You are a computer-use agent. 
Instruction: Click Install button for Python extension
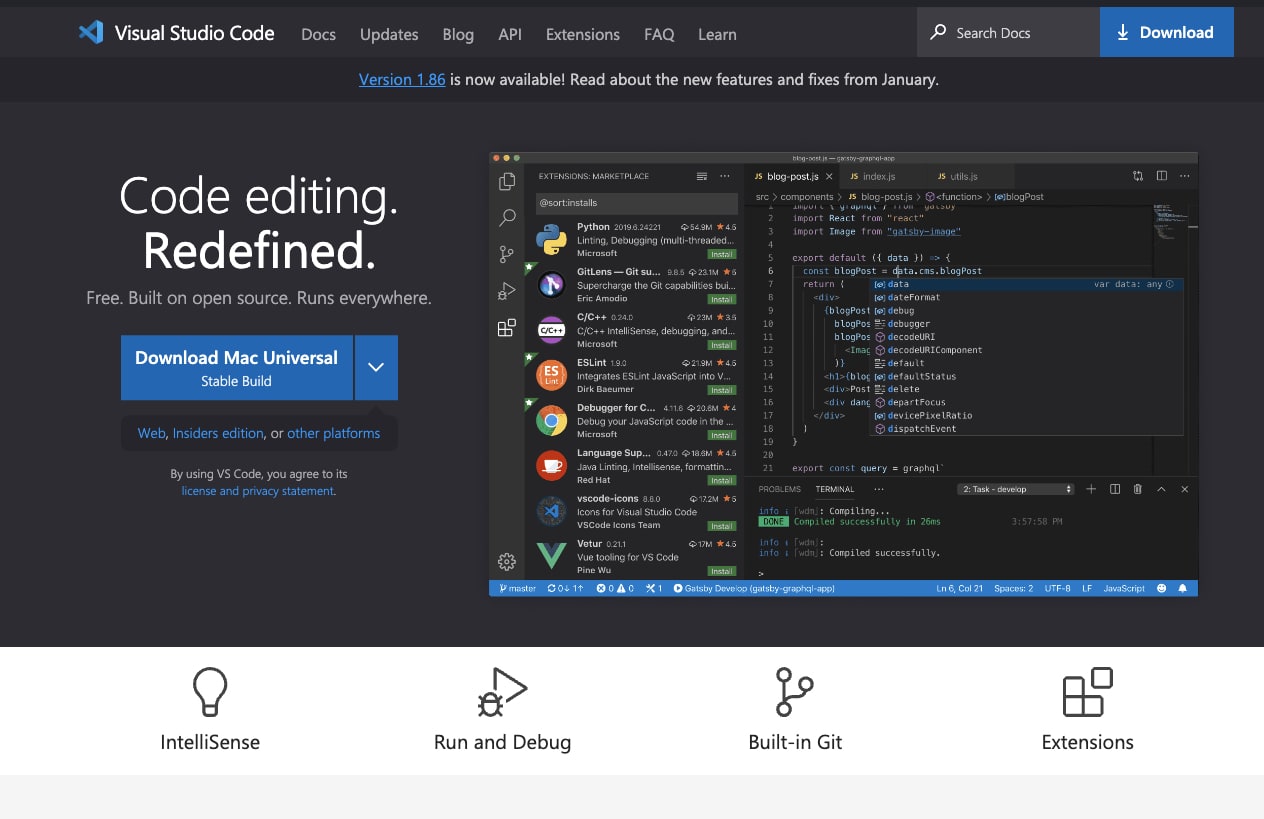[722, 254]
